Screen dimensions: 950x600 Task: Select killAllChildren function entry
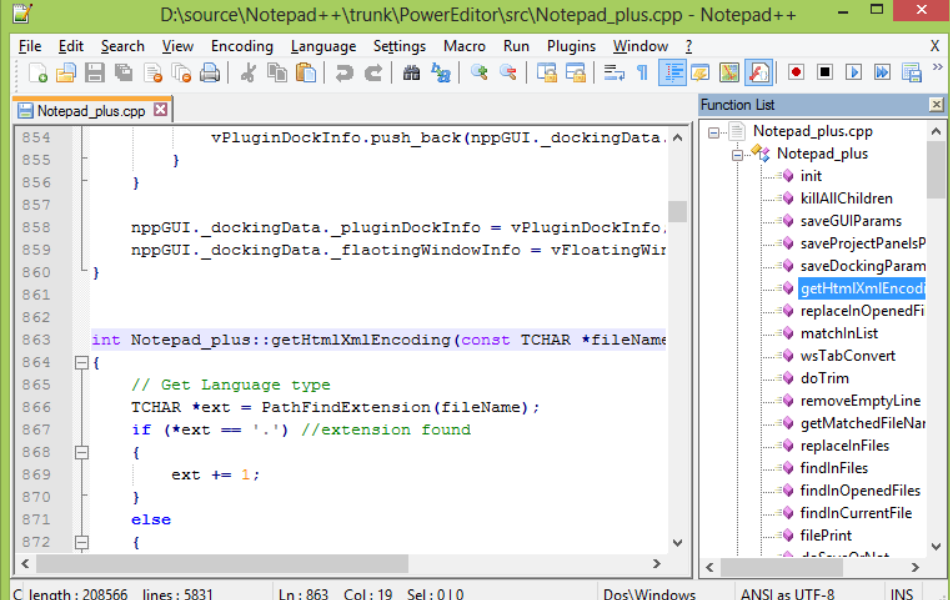point(846,198)
